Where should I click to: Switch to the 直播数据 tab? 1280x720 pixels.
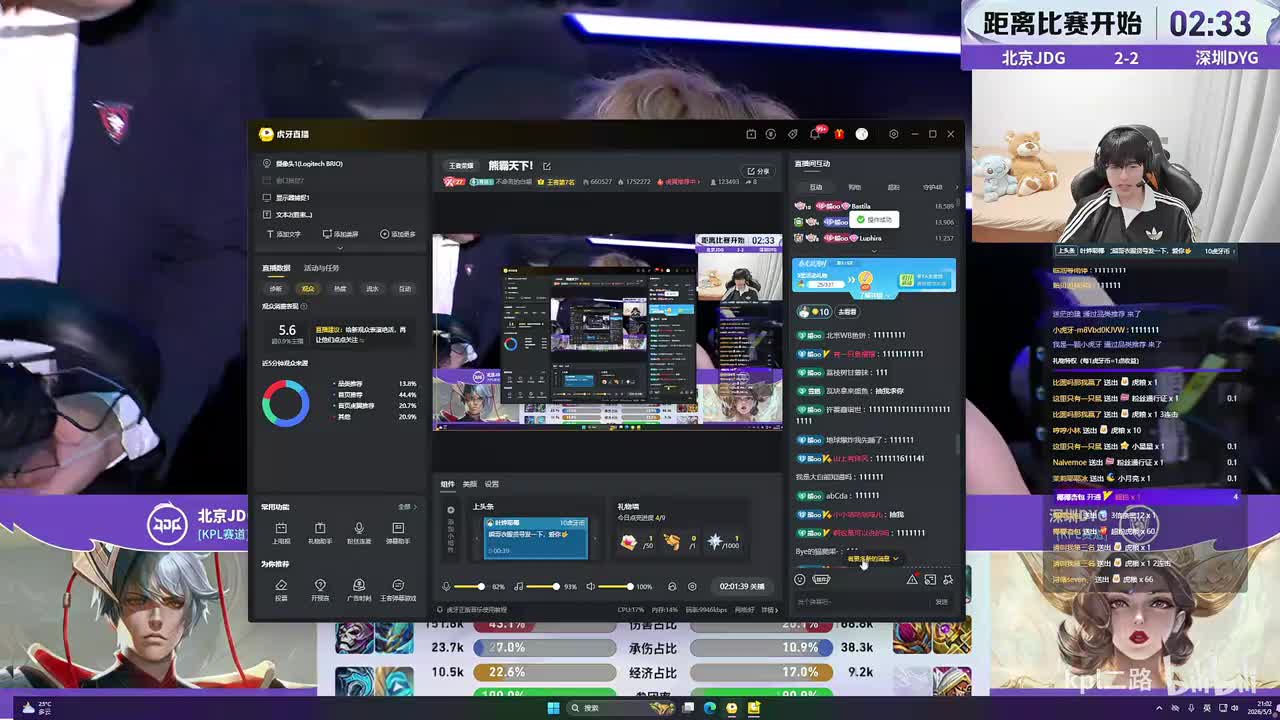point(276,268)
